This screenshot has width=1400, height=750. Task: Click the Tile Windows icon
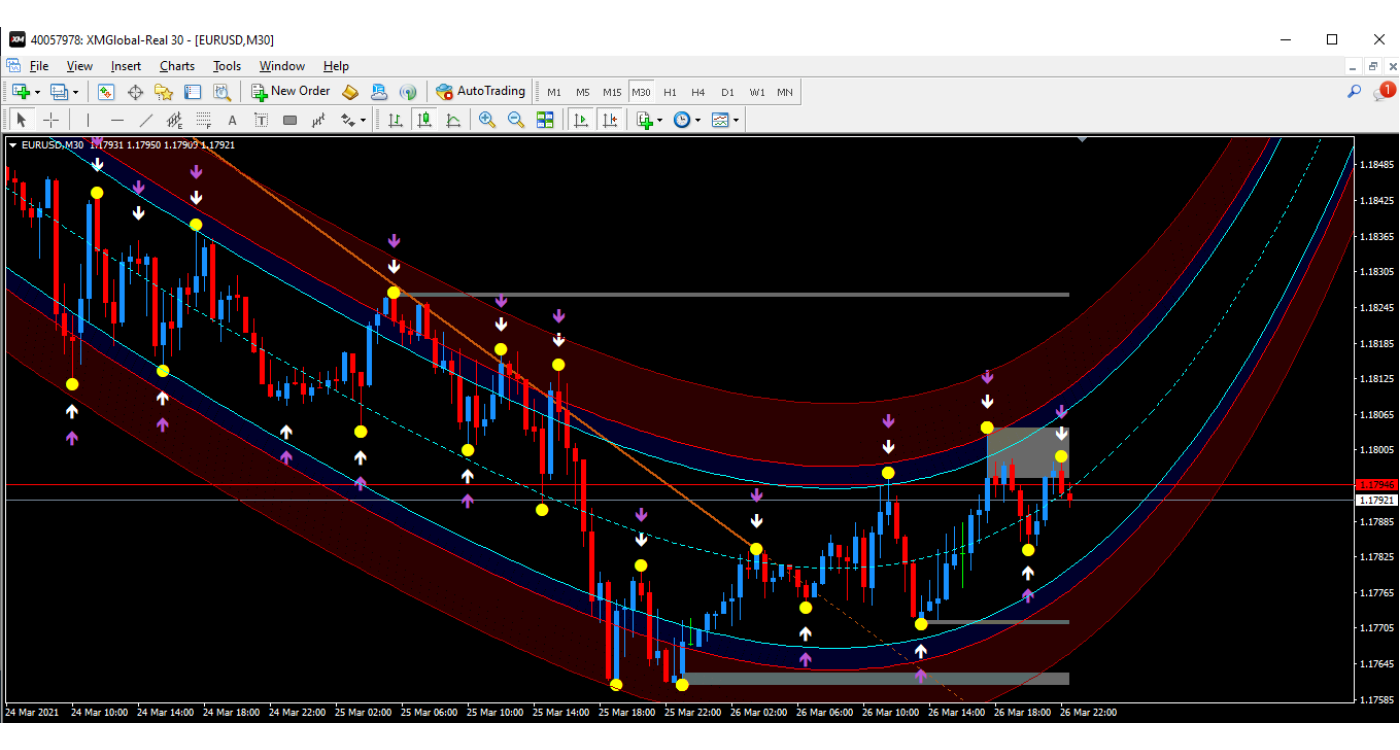545,120
